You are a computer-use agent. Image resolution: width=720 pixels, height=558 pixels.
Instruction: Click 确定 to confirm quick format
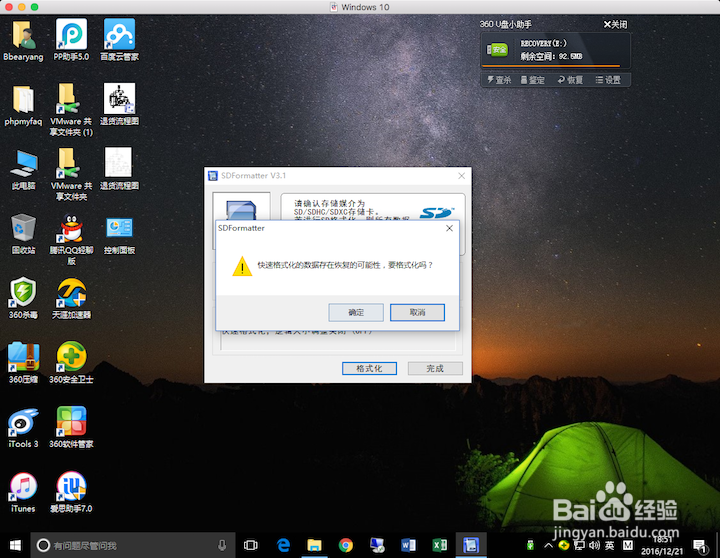pos(356,312)
